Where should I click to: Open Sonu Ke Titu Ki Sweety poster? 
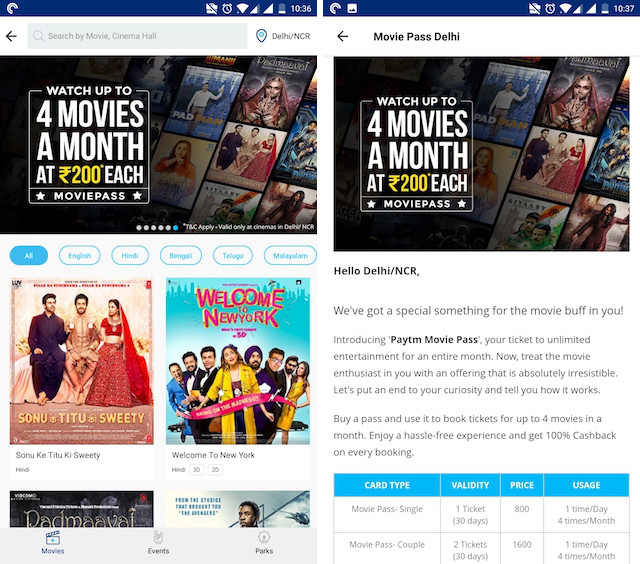(82, 361)
